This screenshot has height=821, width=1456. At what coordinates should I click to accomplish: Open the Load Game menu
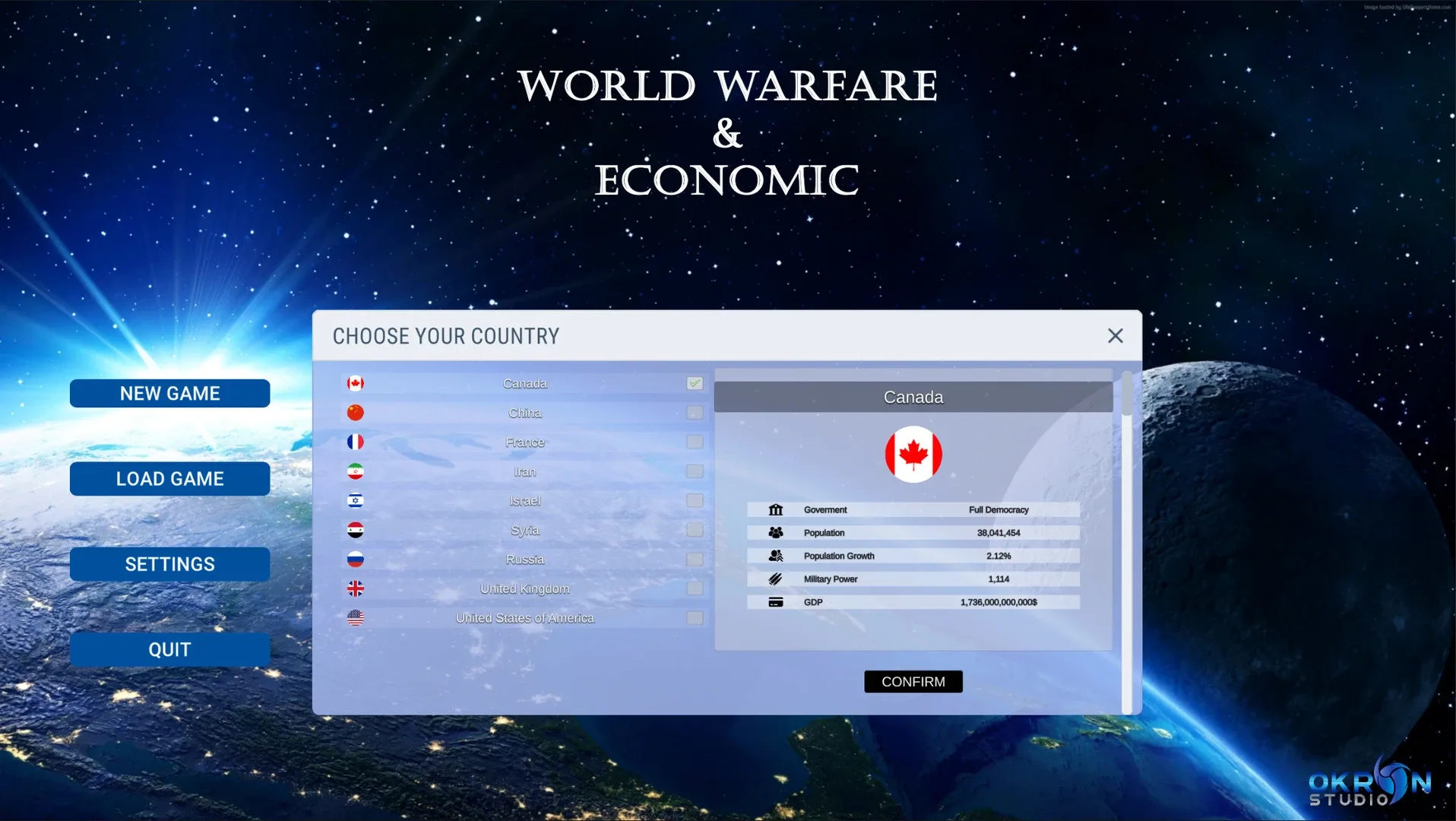pos(169,479)
